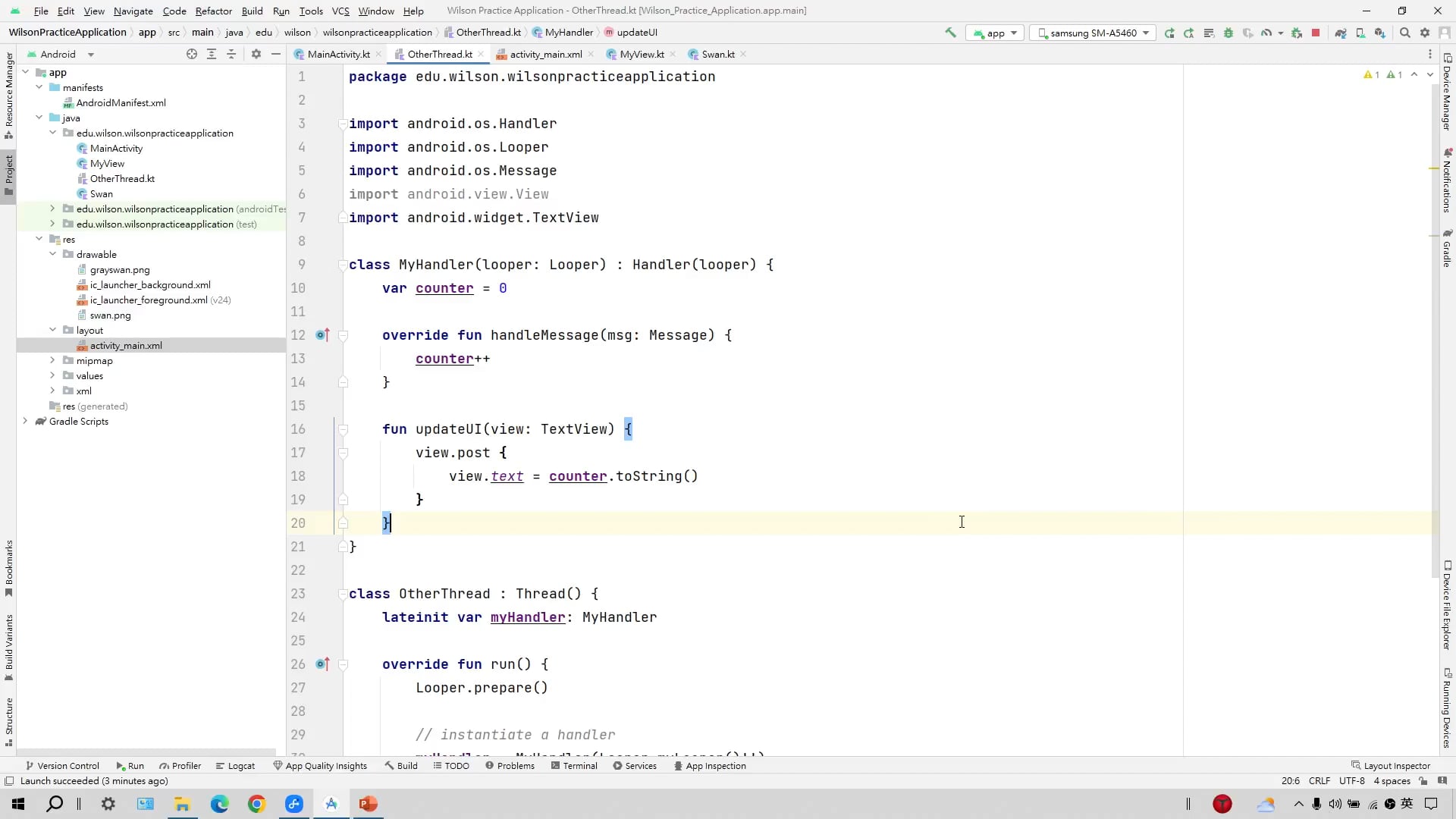Toggle the read-only lock icon in the status bar
The width and height of the screenshot is (1456, 819).
click(1423, 781)
